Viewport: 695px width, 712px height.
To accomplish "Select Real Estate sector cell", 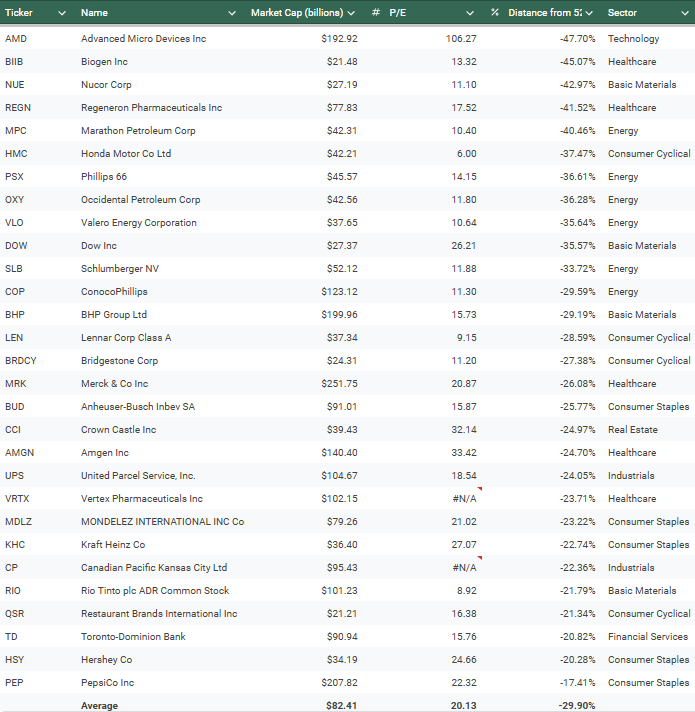I will [x=632, y=430].
